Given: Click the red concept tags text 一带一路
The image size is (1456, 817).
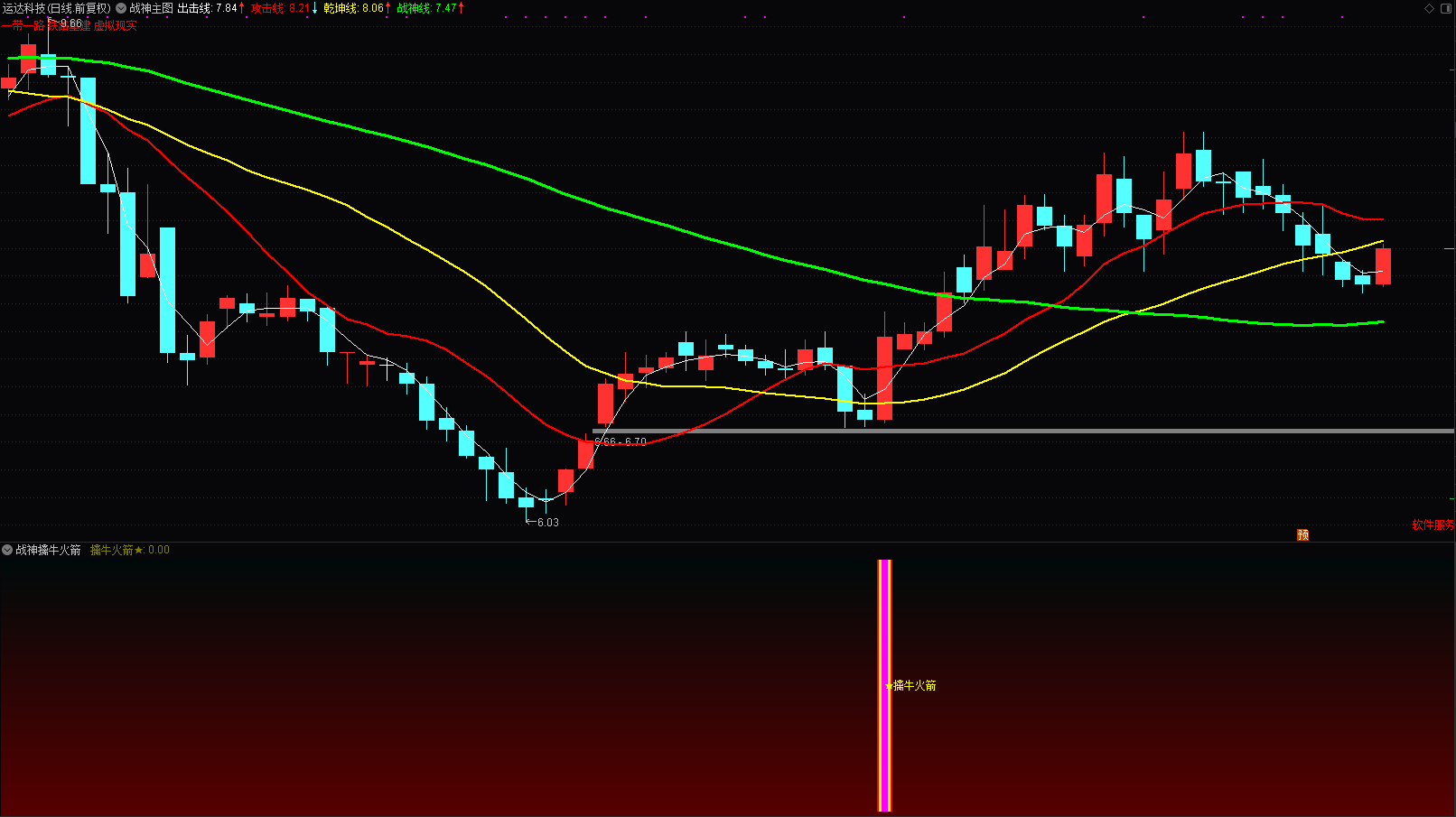Looking at the screenshot, I should 23,25.
